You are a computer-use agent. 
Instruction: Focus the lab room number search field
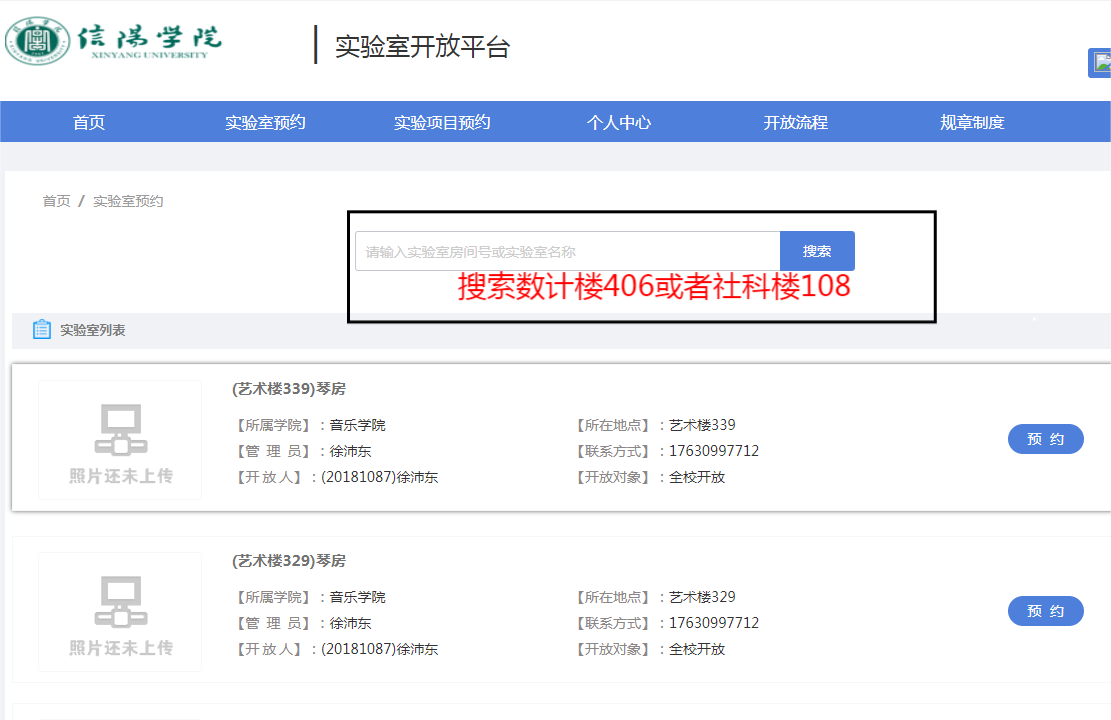click(x=567, y=251)
